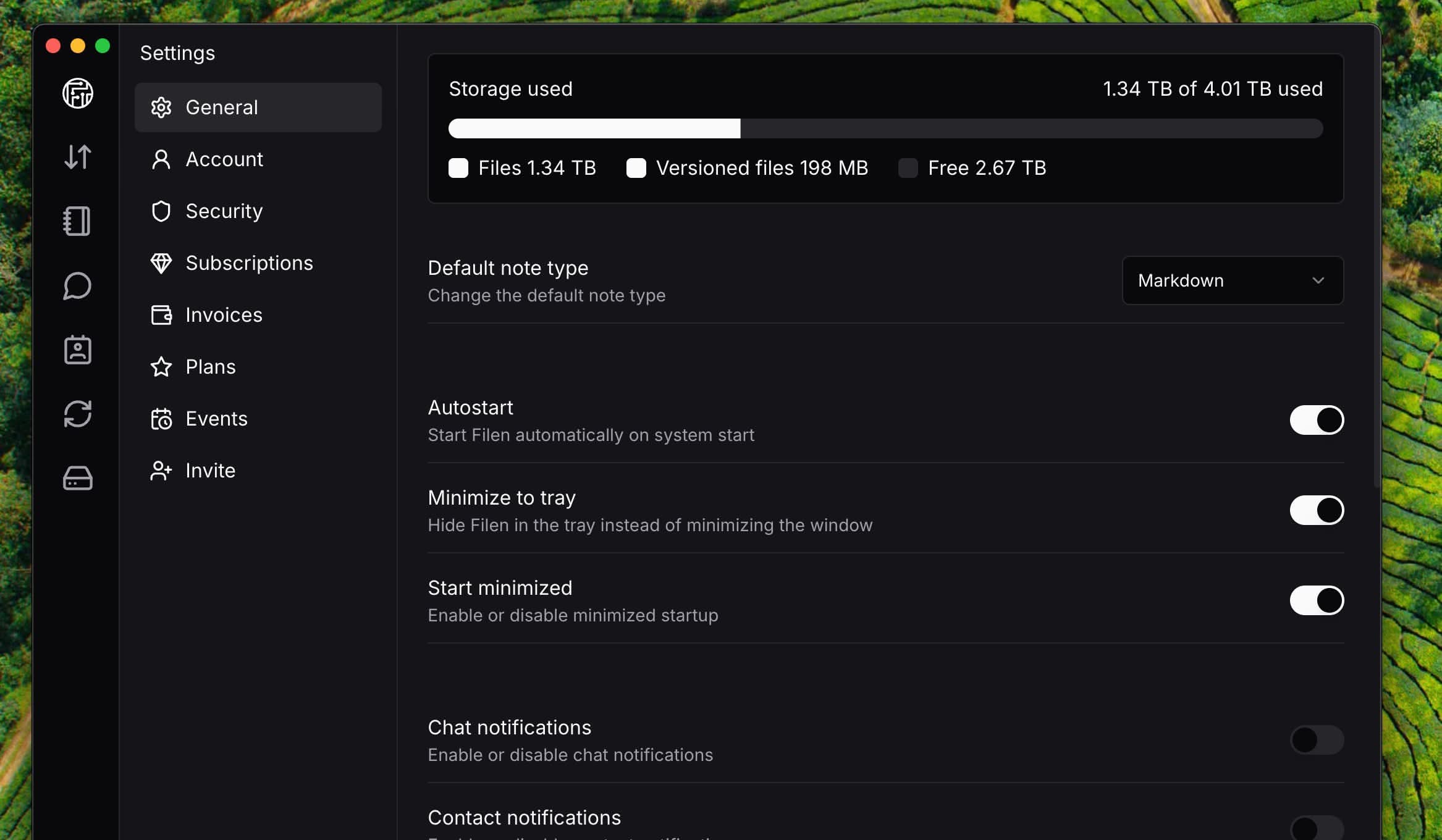Turn off Minimize to tray

[x=1317, y=510]
